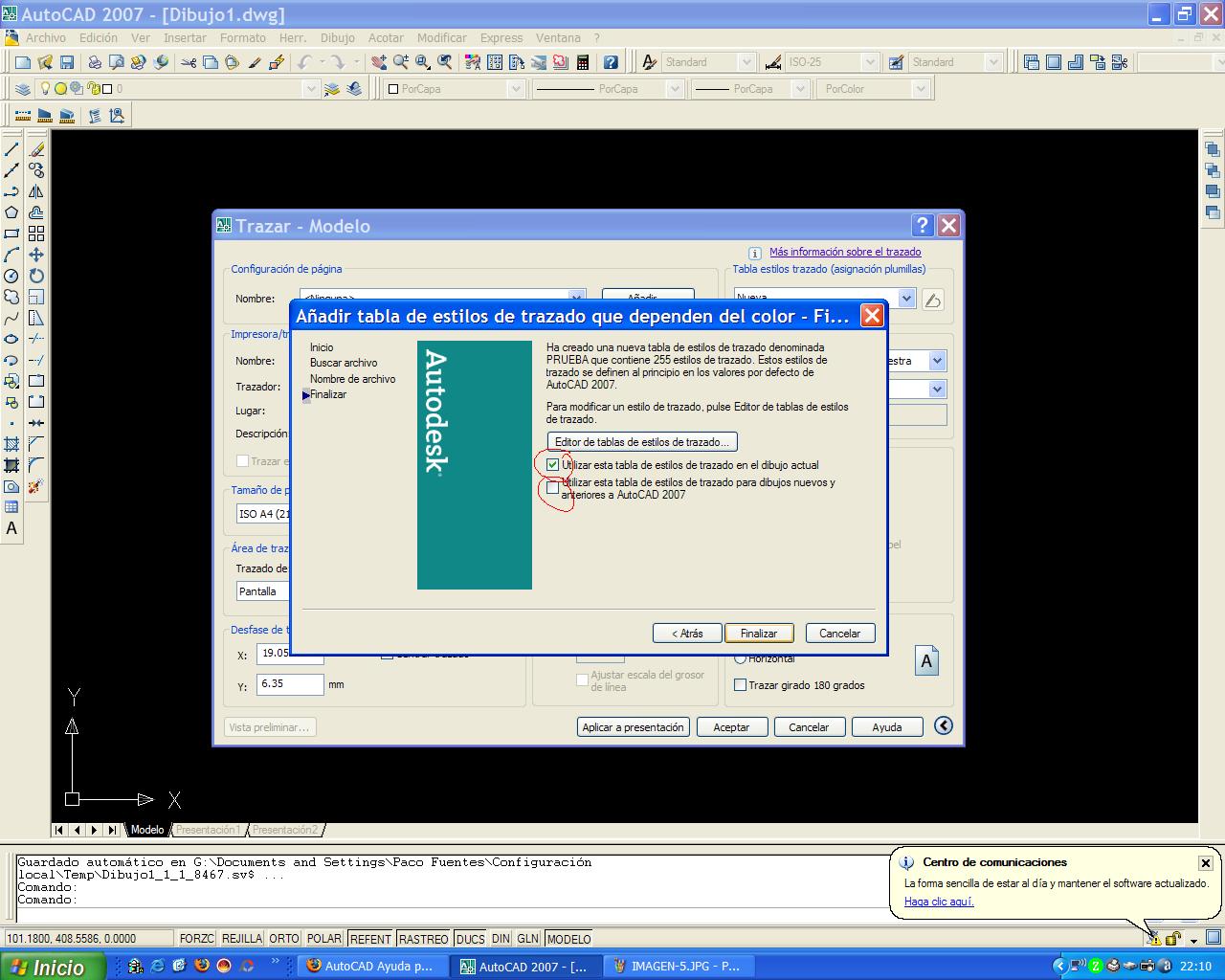This screenshot has width=1225, height=980.
Task: Toggle DIN dynamic input in status bar
Action: 501,939
